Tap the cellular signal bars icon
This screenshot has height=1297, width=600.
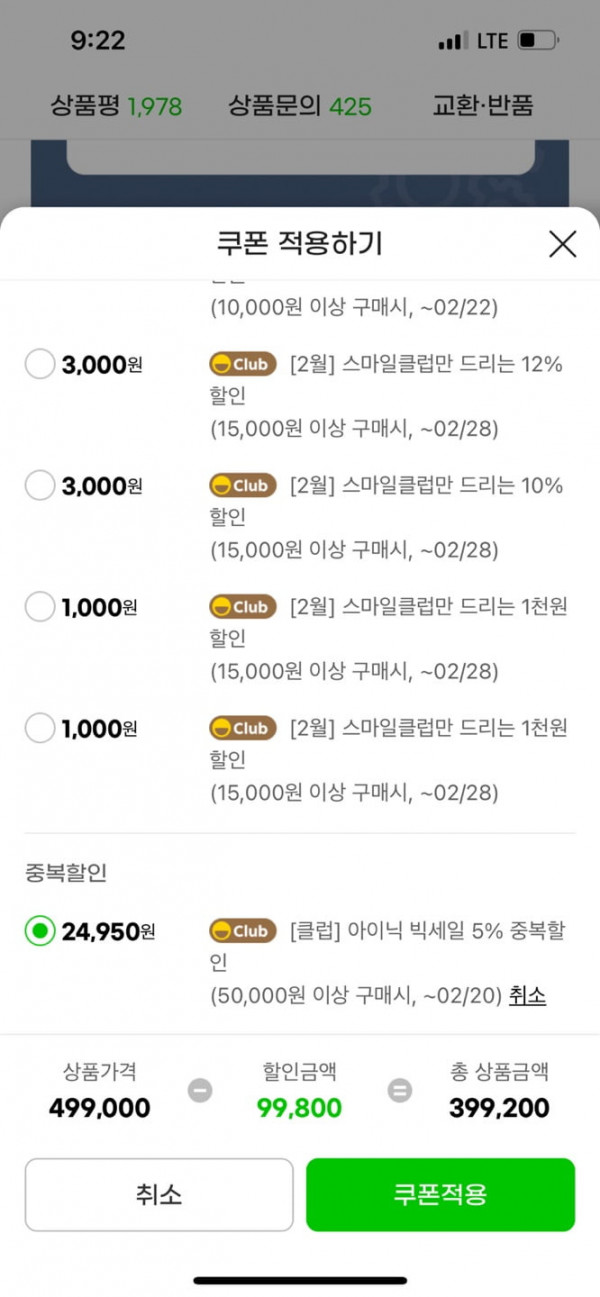(452, 41)
